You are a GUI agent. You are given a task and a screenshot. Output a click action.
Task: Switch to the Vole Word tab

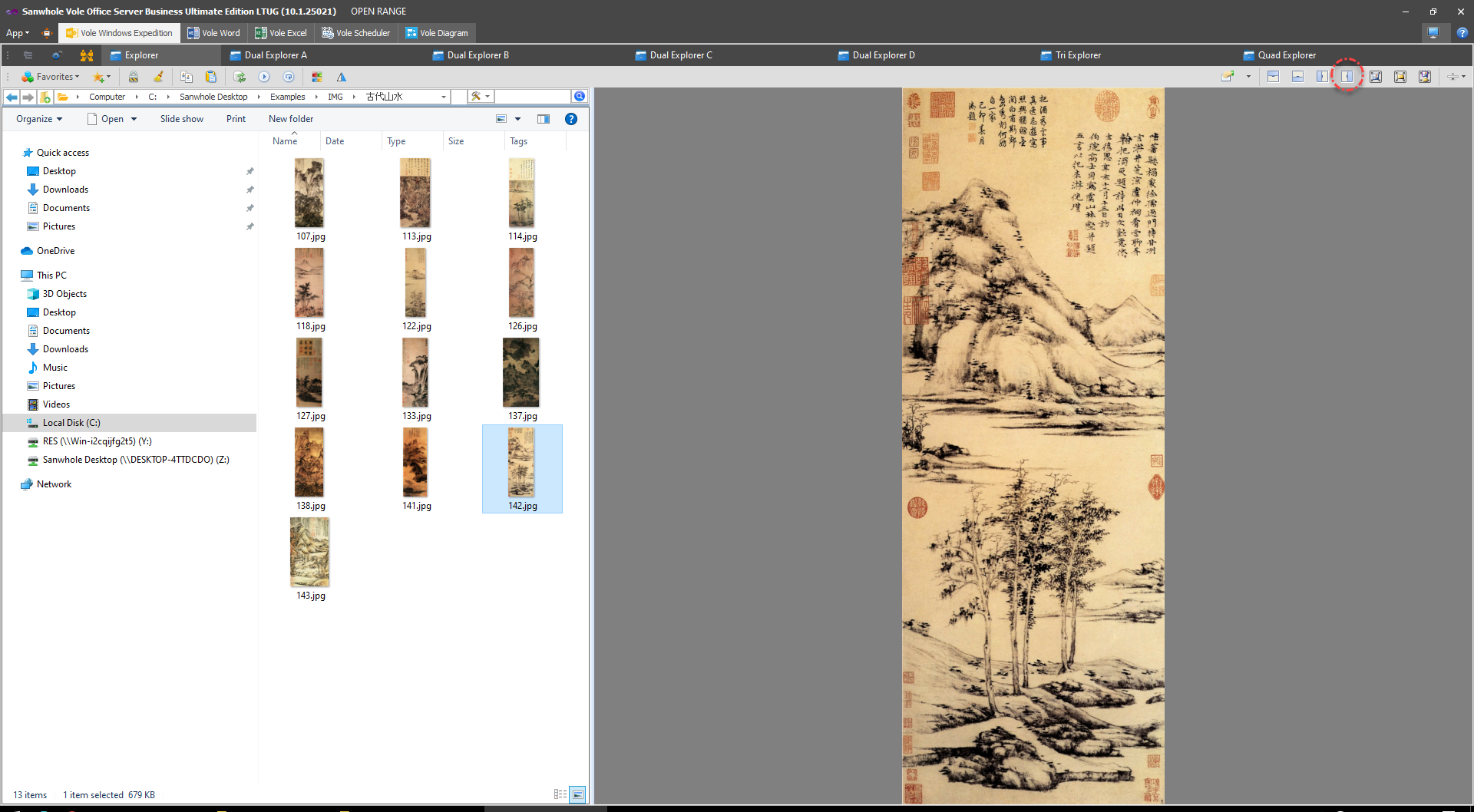(213, 33)
